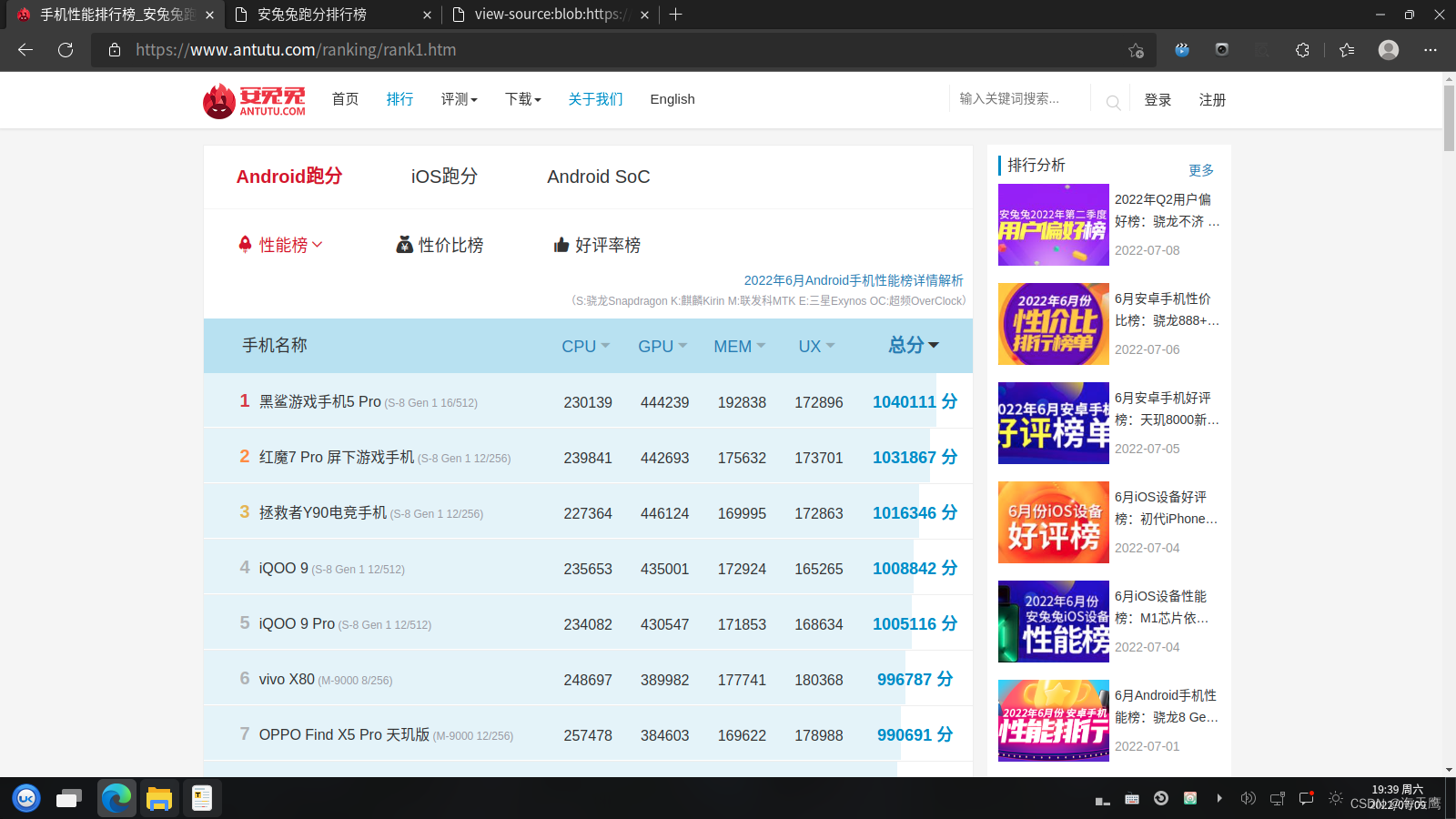Screen dimensions: 1456x819
Task: Close the view-source tab
Action: [x=645, y=15]
